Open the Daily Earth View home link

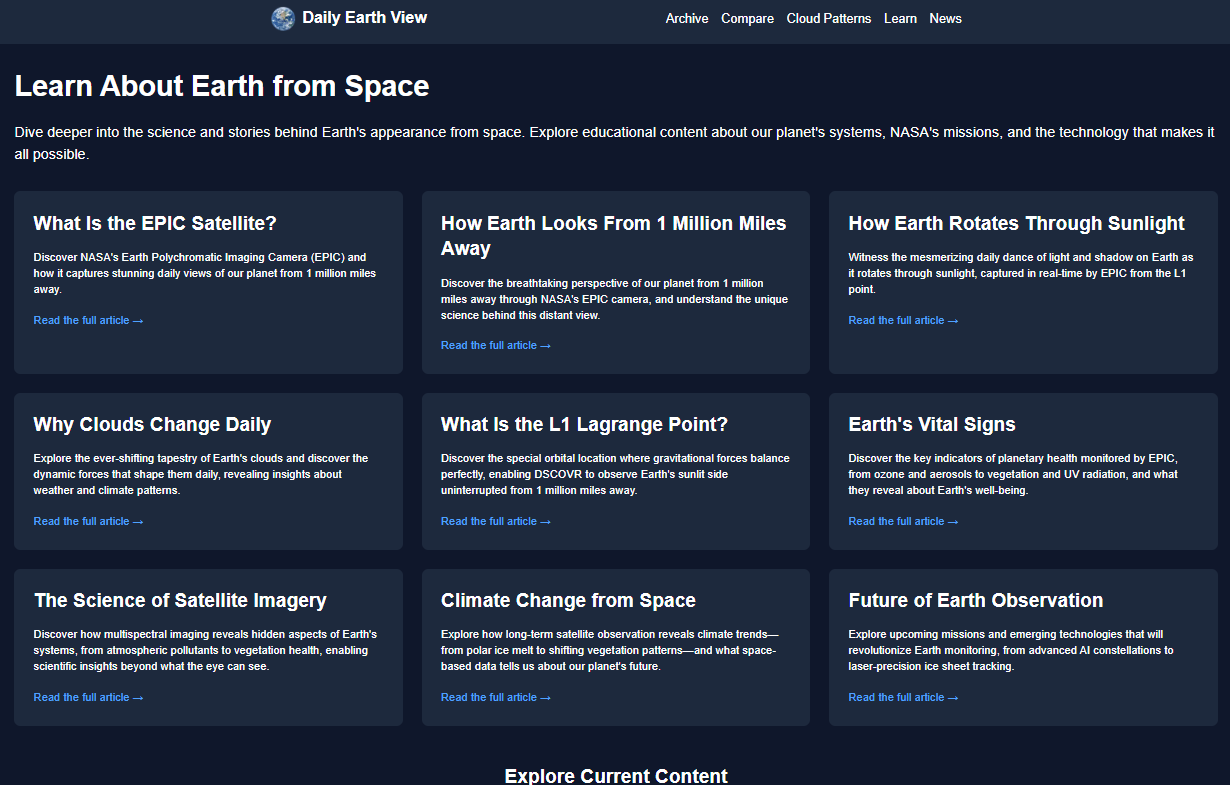click(364, 17)
